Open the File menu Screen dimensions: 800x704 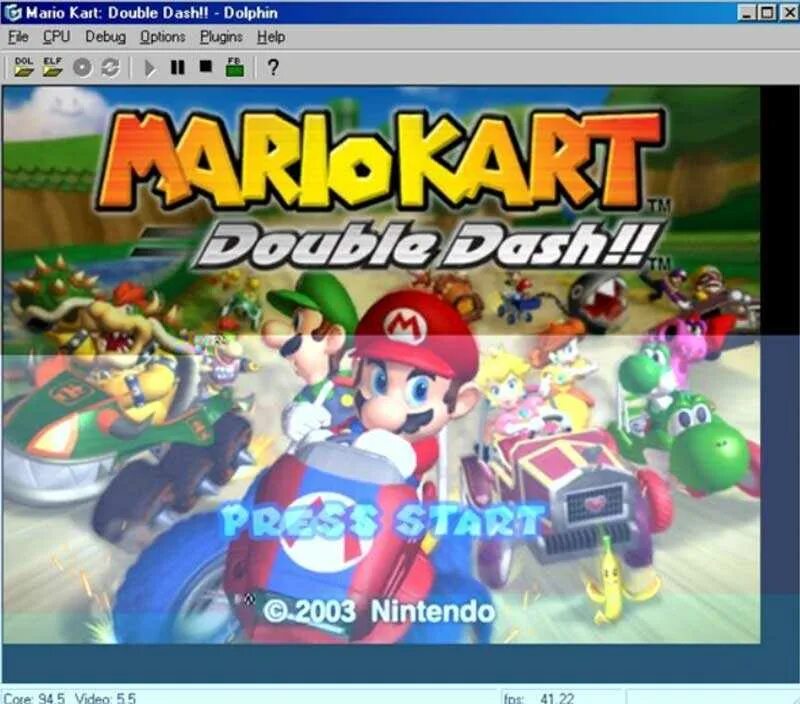point(18,37)
